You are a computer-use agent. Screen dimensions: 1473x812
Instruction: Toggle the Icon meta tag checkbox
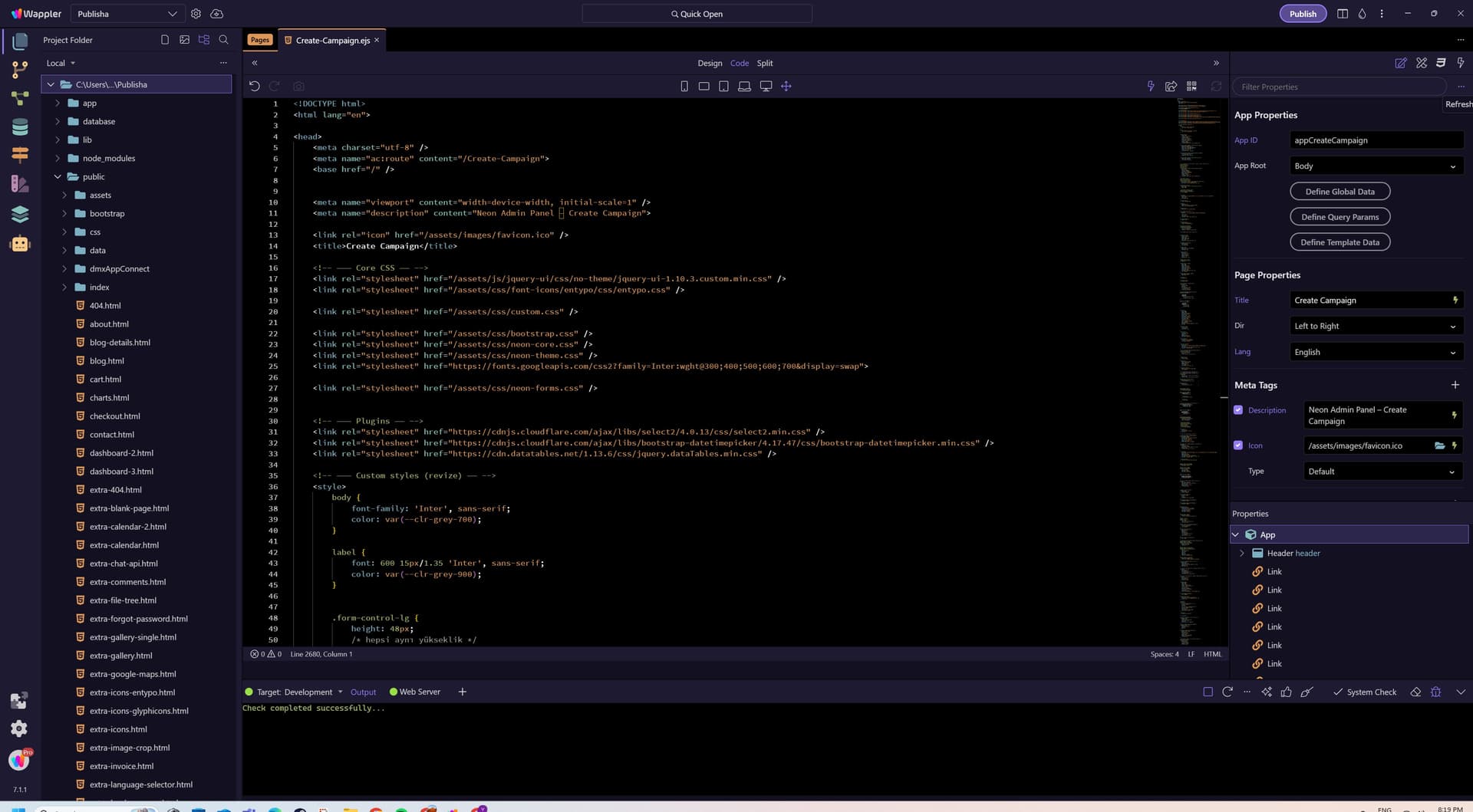(x=1238, y=445)
